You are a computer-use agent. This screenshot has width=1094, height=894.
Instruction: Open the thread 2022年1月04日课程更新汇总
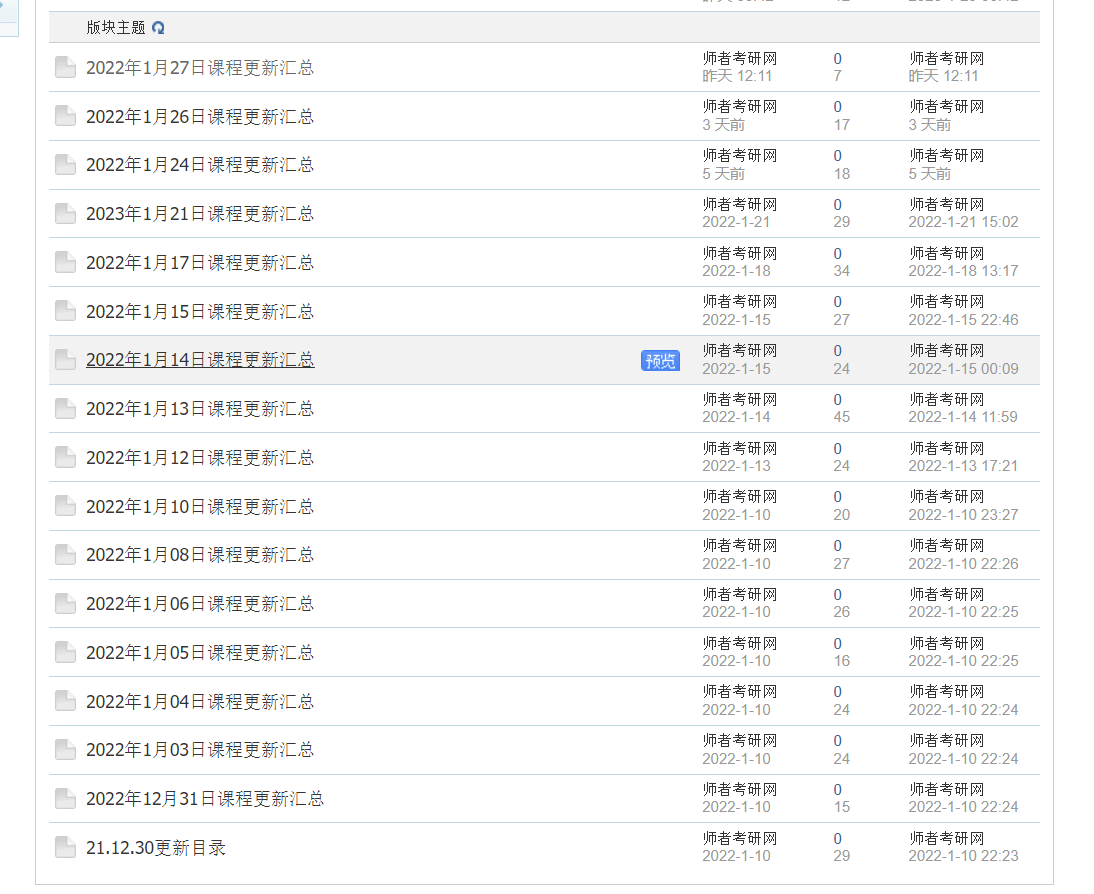click(x=199, y=701)
